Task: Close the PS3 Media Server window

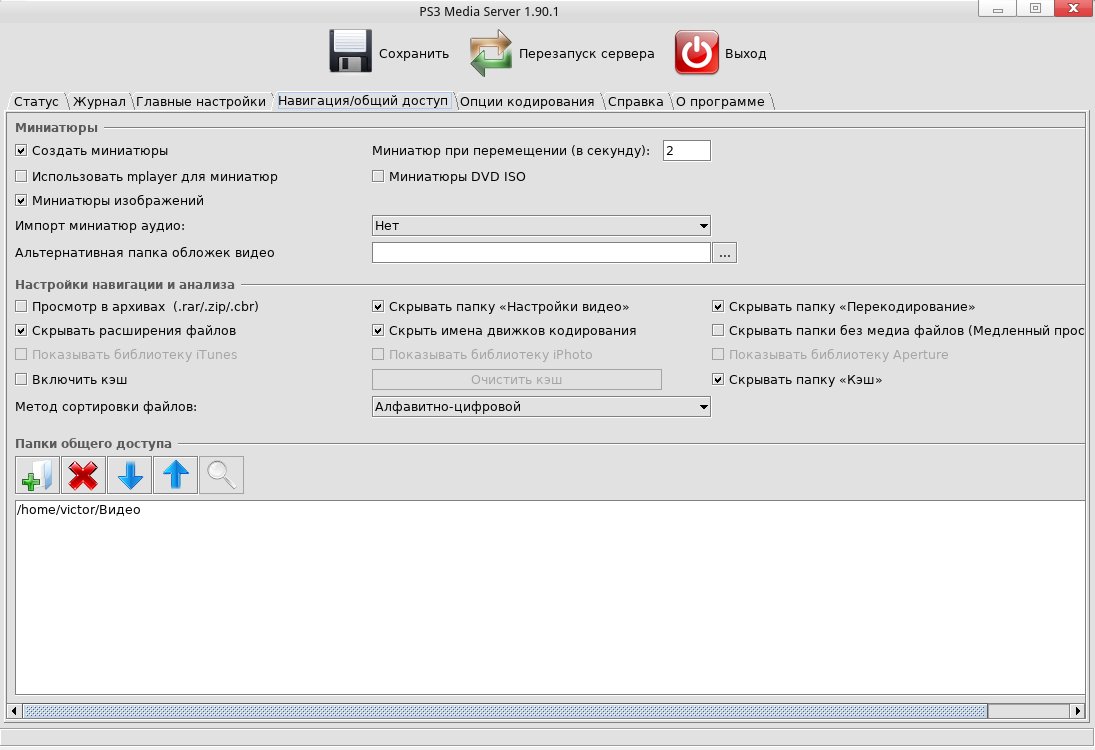Action: [x=1074, y=8]
